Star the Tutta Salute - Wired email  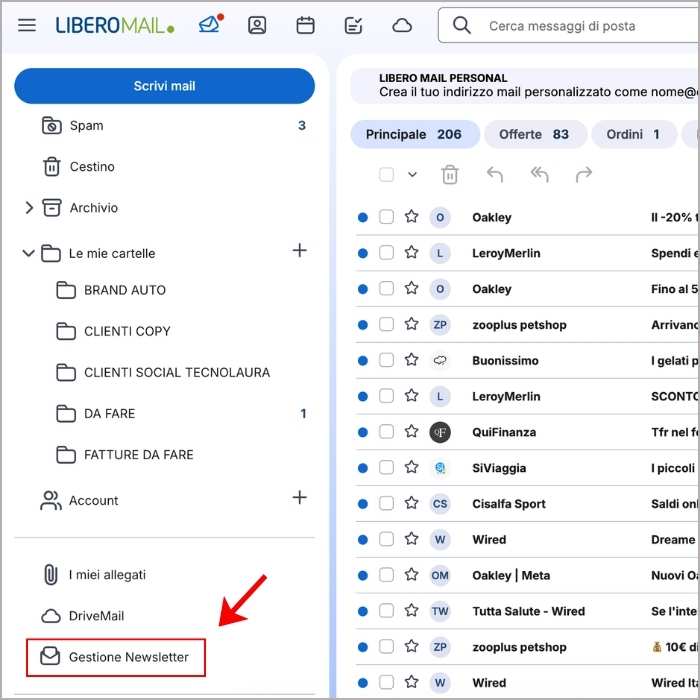[x=411, y=610]
